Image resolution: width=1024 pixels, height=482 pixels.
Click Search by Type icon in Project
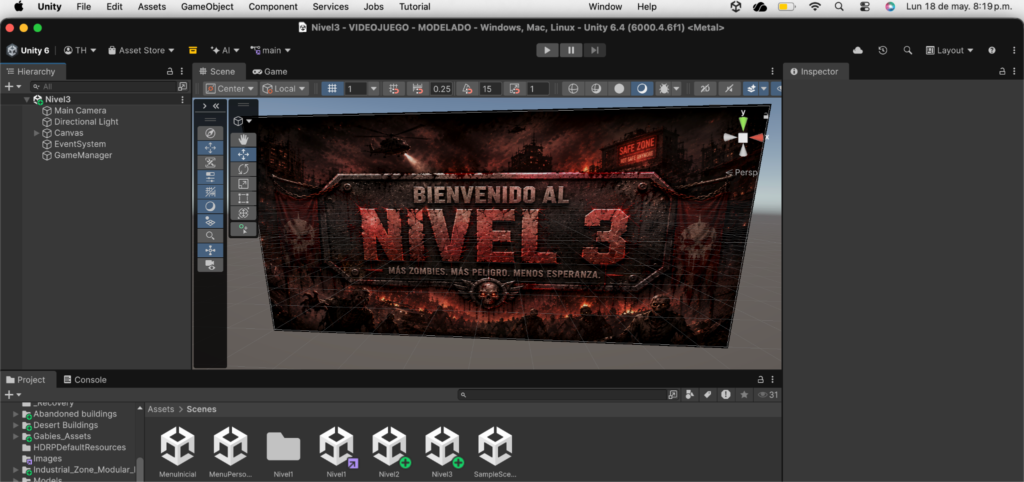click(690, 395)
